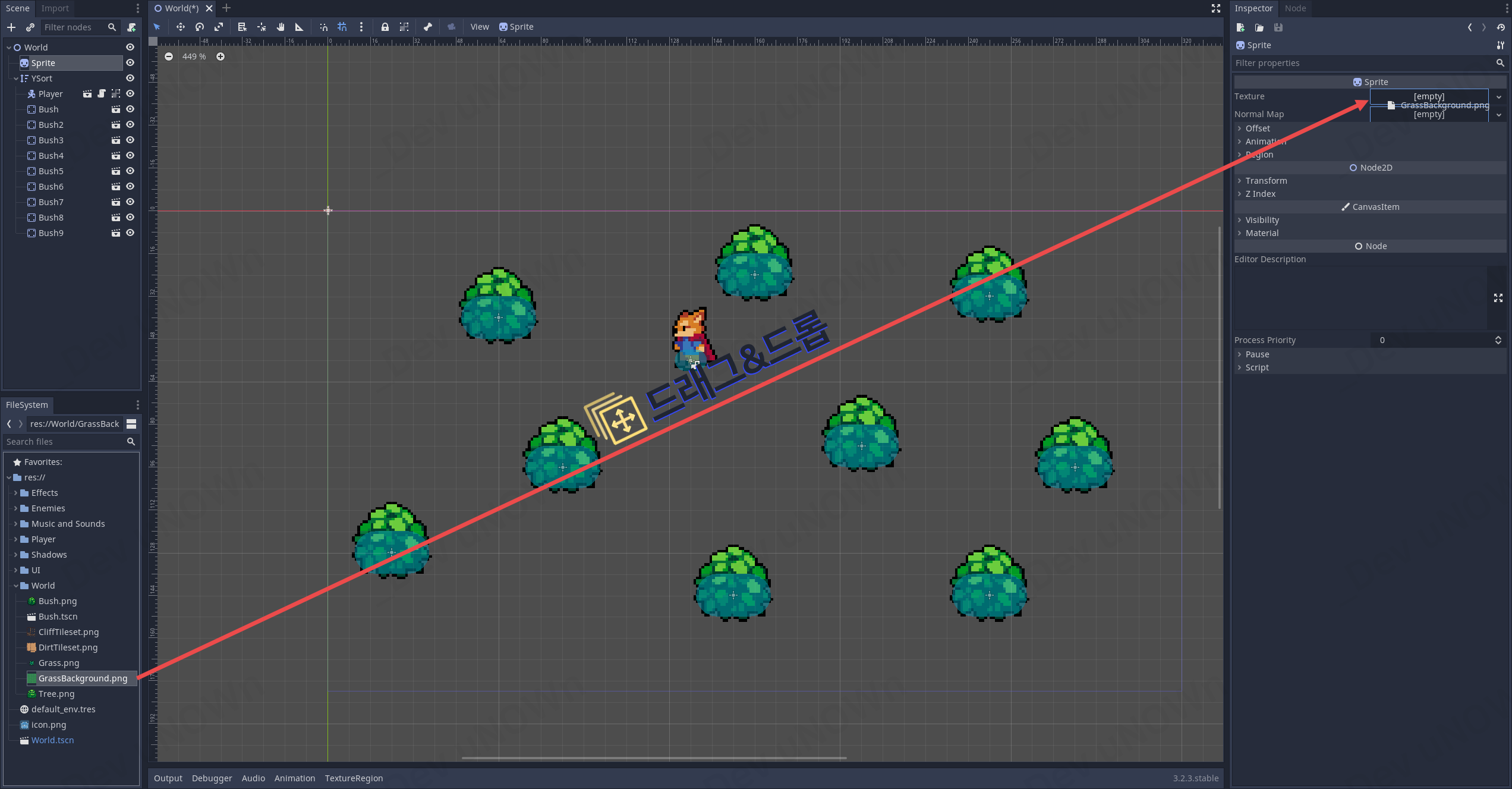Viewport: 1512px width, 789px height.
Task: Hide the Bush3 node visibility
Action: pos(130,140)
